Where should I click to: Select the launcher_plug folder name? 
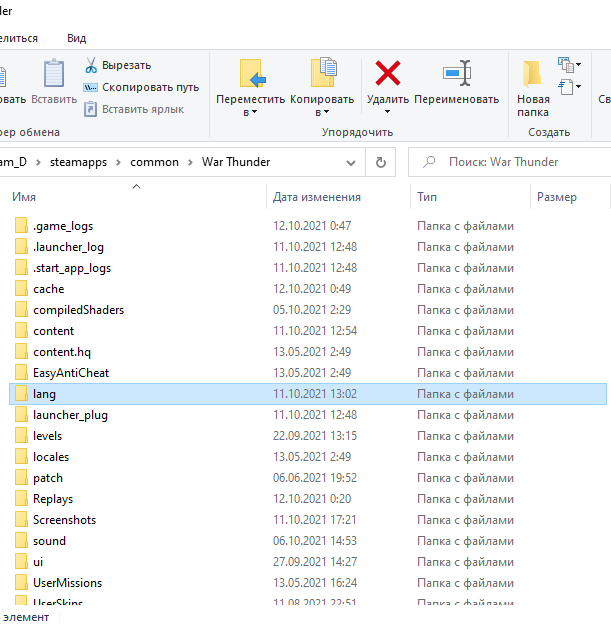(70, 415)
